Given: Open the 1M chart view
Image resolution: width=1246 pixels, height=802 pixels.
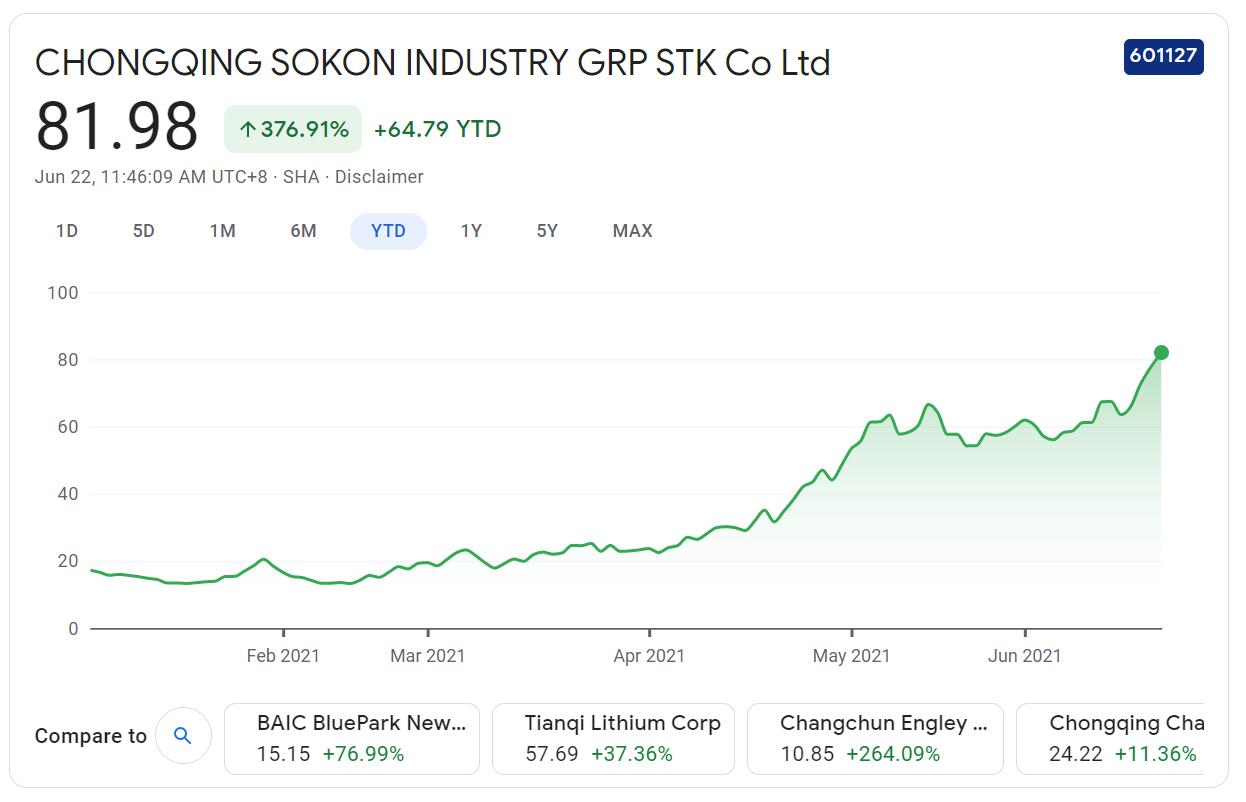Looking at the screenshot, I should coord(223,231).
